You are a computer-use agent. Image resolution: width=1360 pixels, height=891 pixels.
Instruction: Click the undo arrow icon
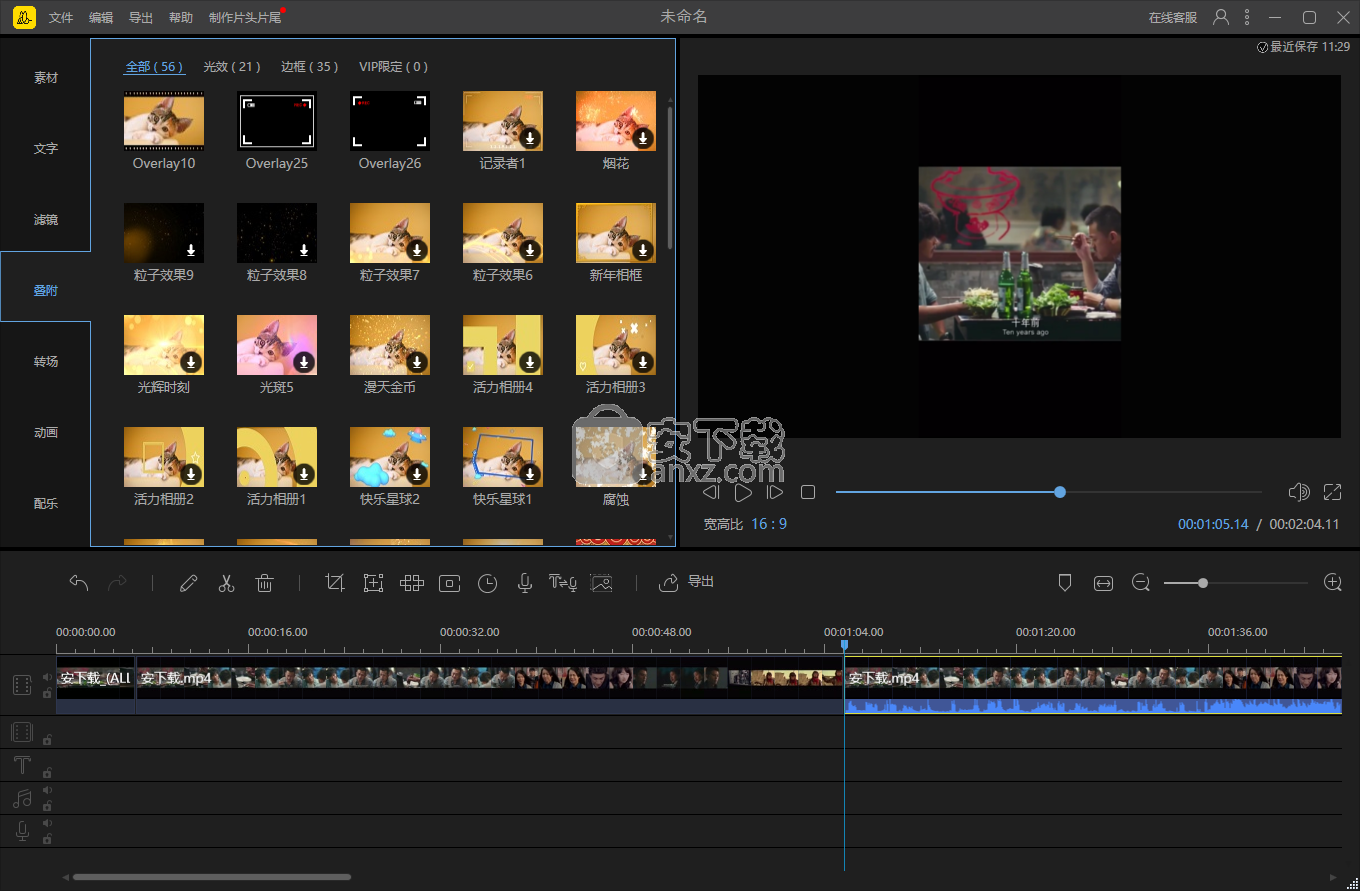79,583
